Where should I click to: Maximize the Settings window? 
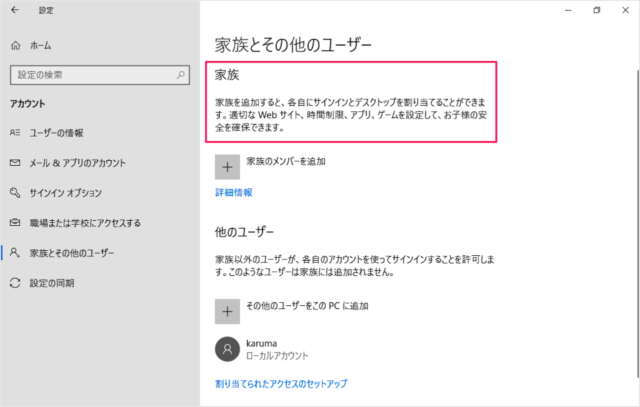[x=596, y=11]
